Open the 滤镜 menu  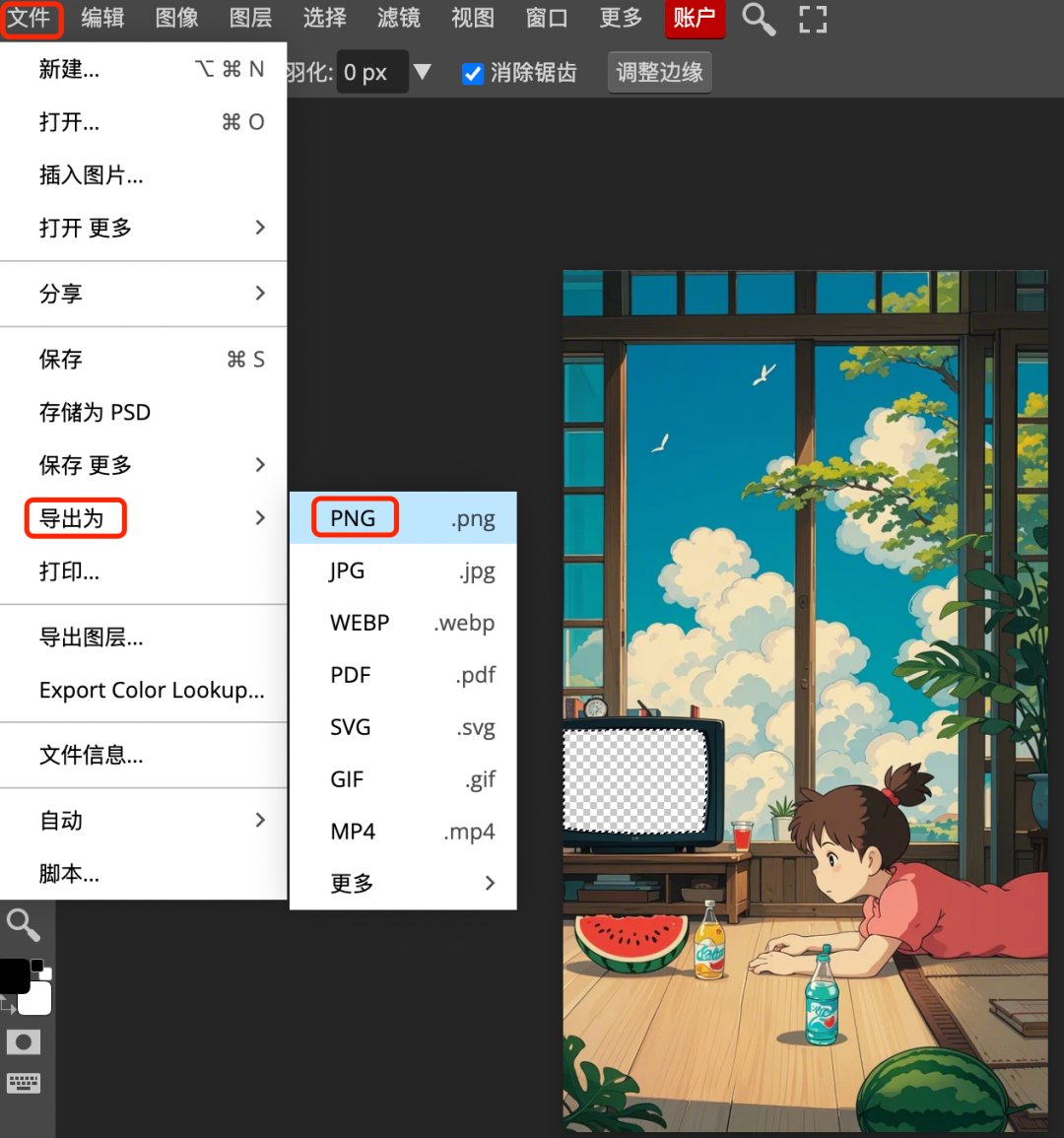[x=399, y=18]
